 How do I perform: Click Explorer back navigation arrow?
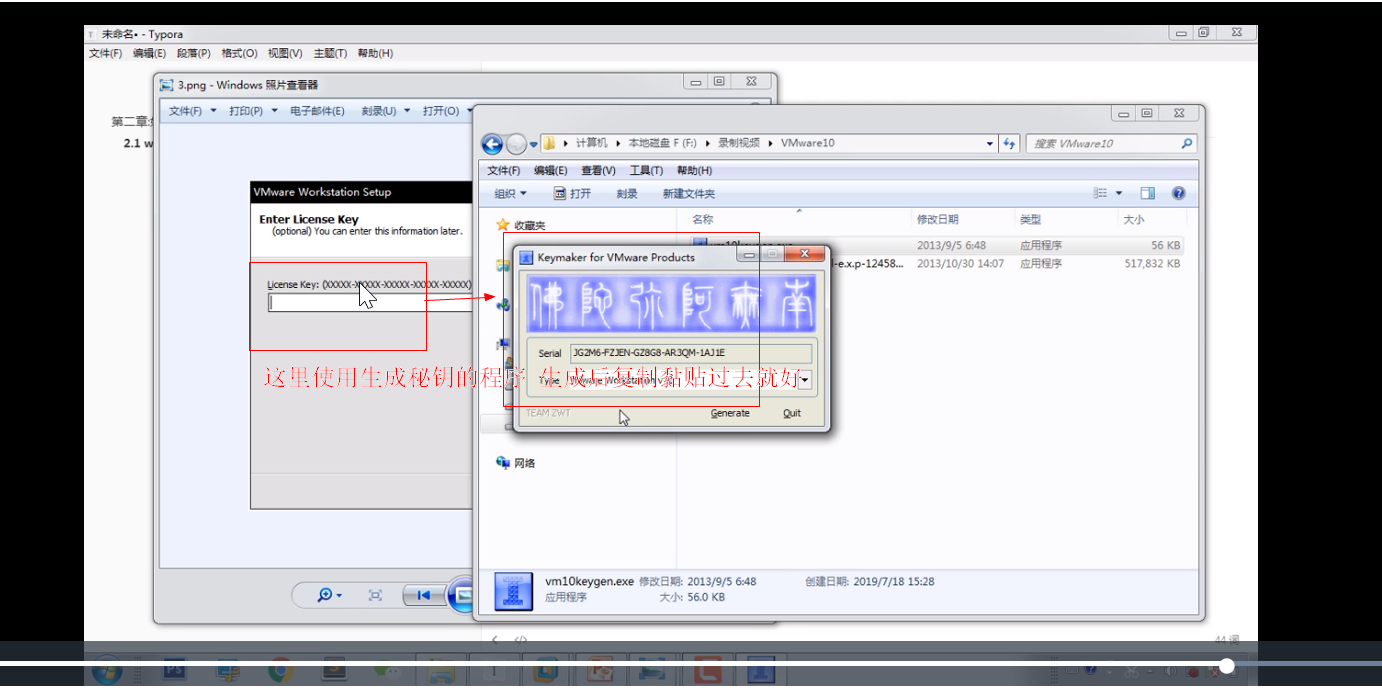(491, 144)
